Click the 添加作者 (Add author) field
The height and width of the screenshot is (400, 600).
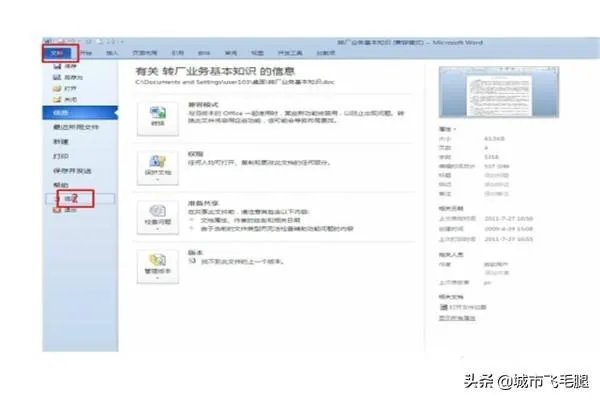pos(496,273)
